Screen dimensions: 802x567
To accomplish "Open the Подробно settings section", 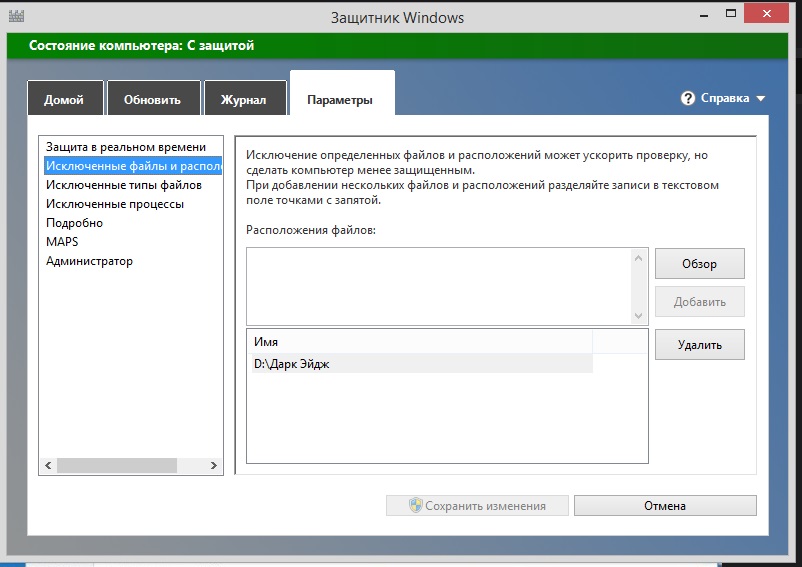I will coord(75,223).
